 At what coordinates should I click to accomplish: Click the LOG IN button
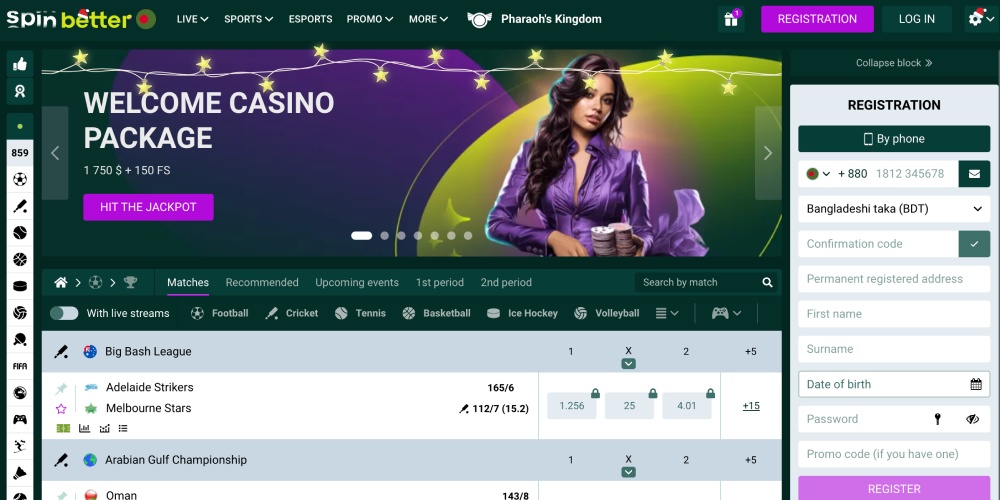pyautogui.click(x=916, y=19)
